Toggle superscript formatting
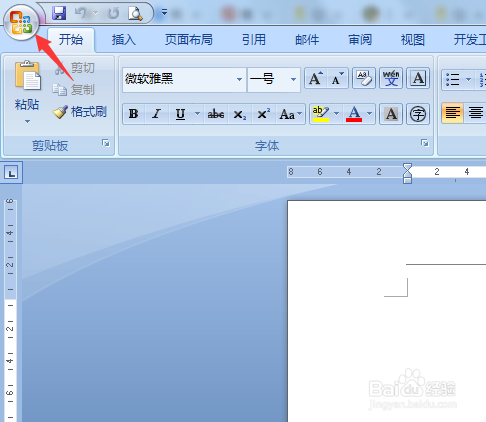 (264, 114)
